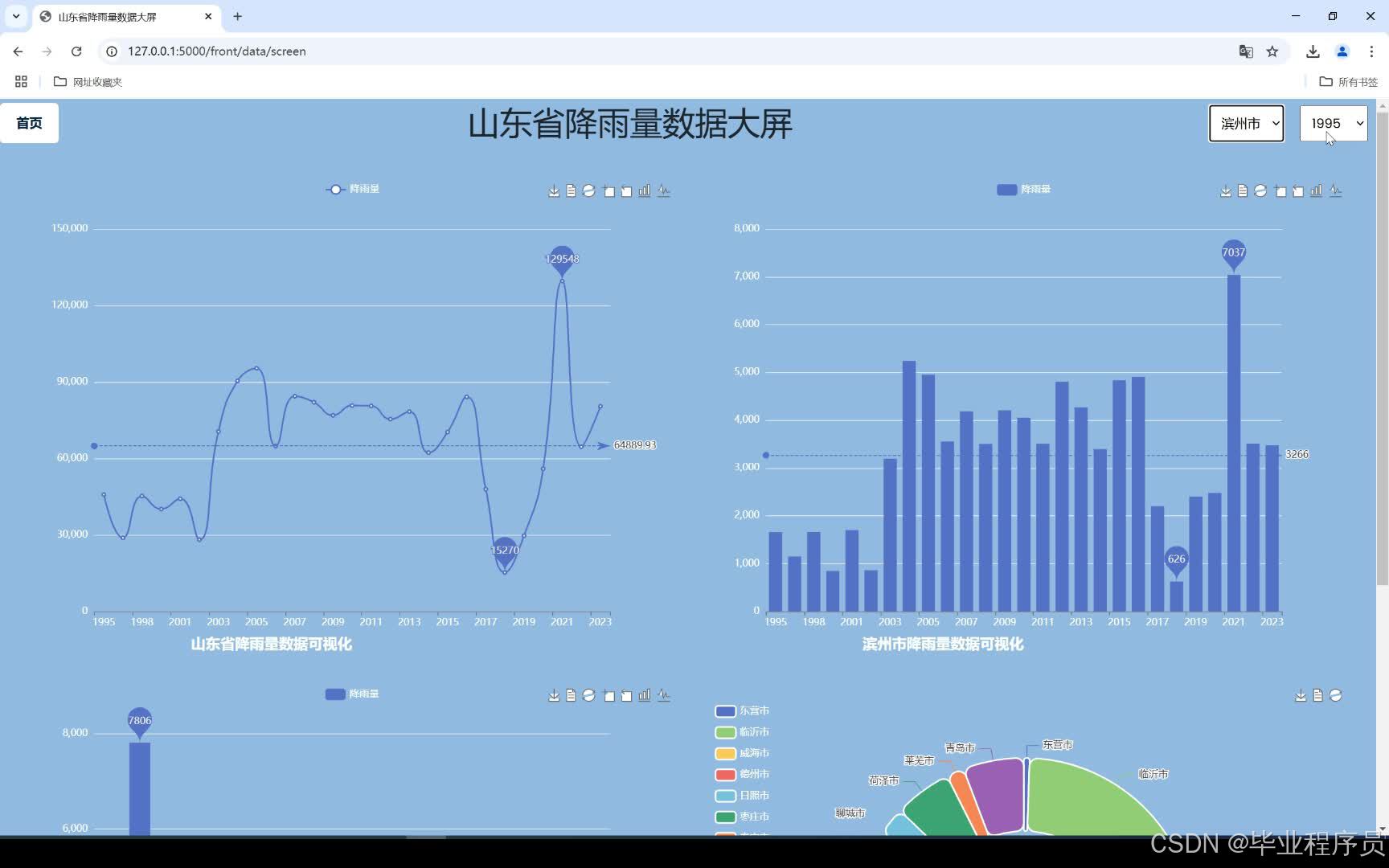Switch Shandong line chart to line type

tap(663, 190)
